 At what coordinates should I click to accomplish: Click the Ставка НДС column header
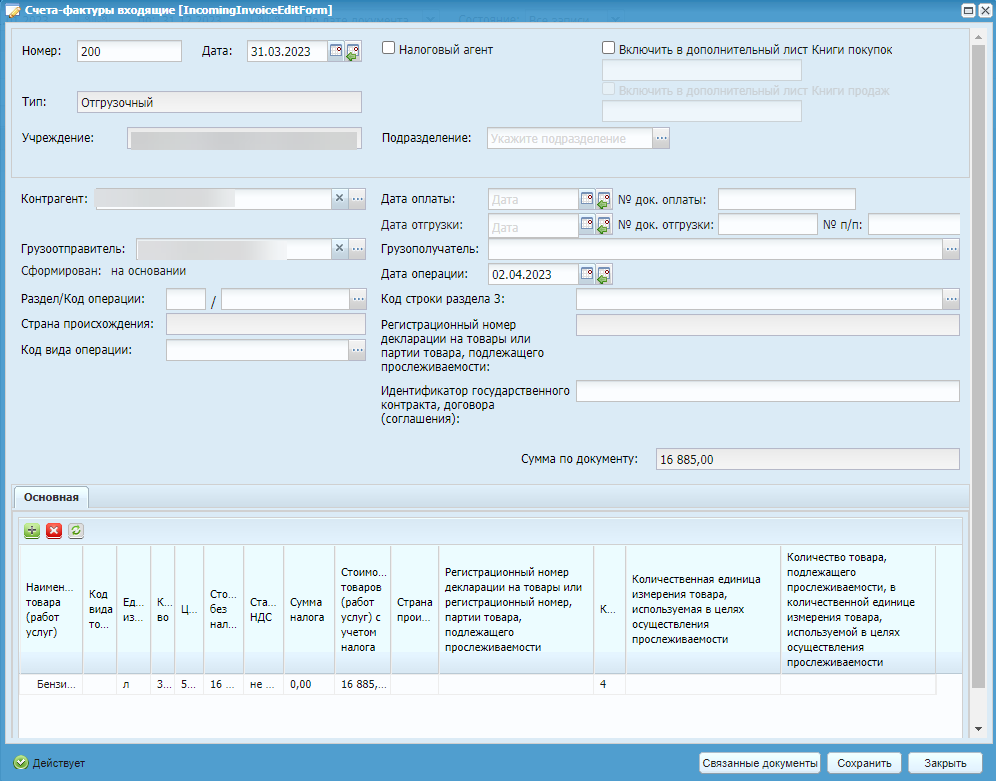[263, 610]
